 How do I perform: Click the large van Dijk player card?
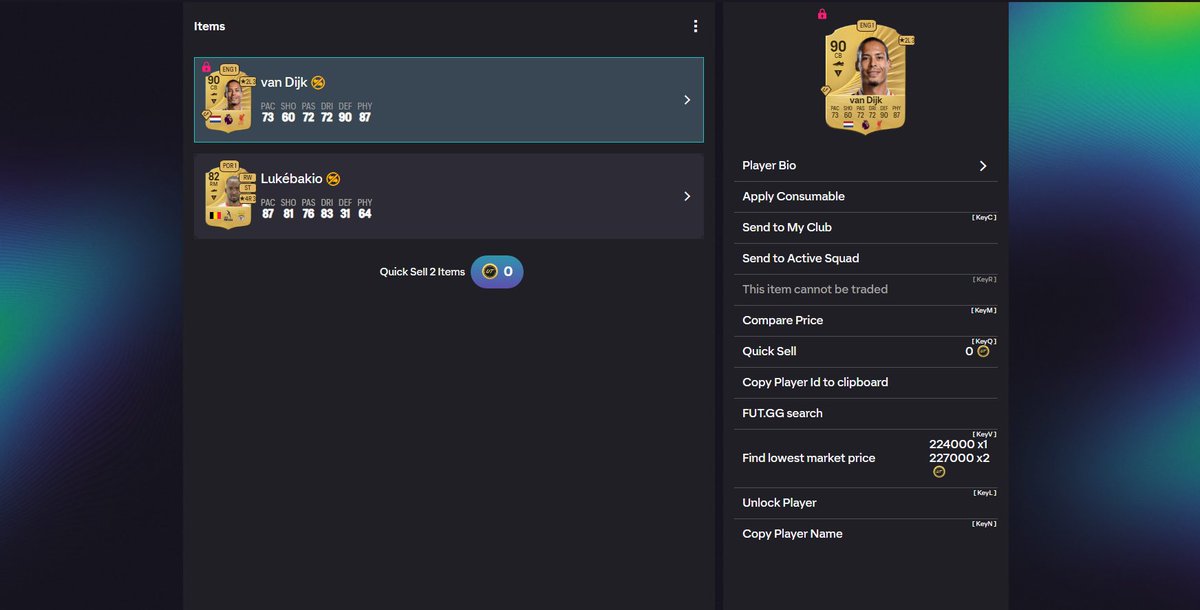[x=864, y=78]
